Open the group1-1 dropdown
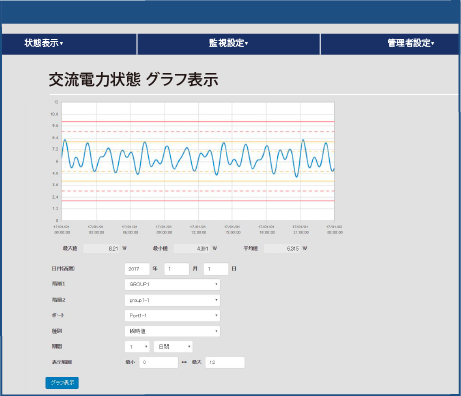 (172, 300)
